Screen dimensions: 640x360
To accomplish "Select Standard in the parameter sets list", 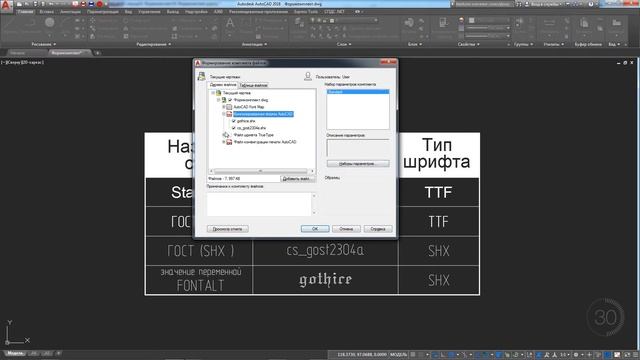I will click(x=358, y=92).
